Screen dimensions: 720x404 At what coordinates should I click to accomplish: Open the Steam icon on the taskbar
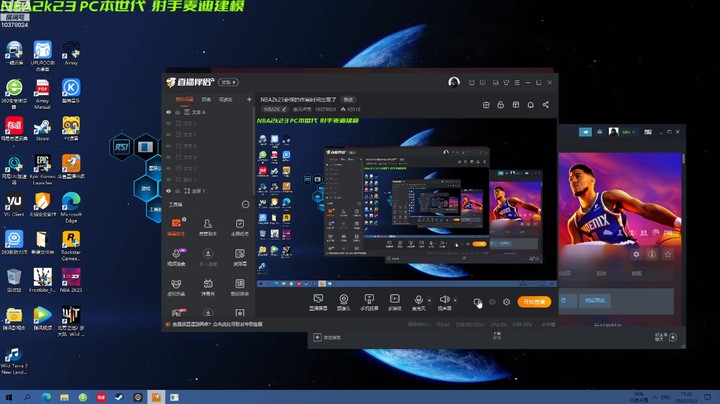(119, 397)
